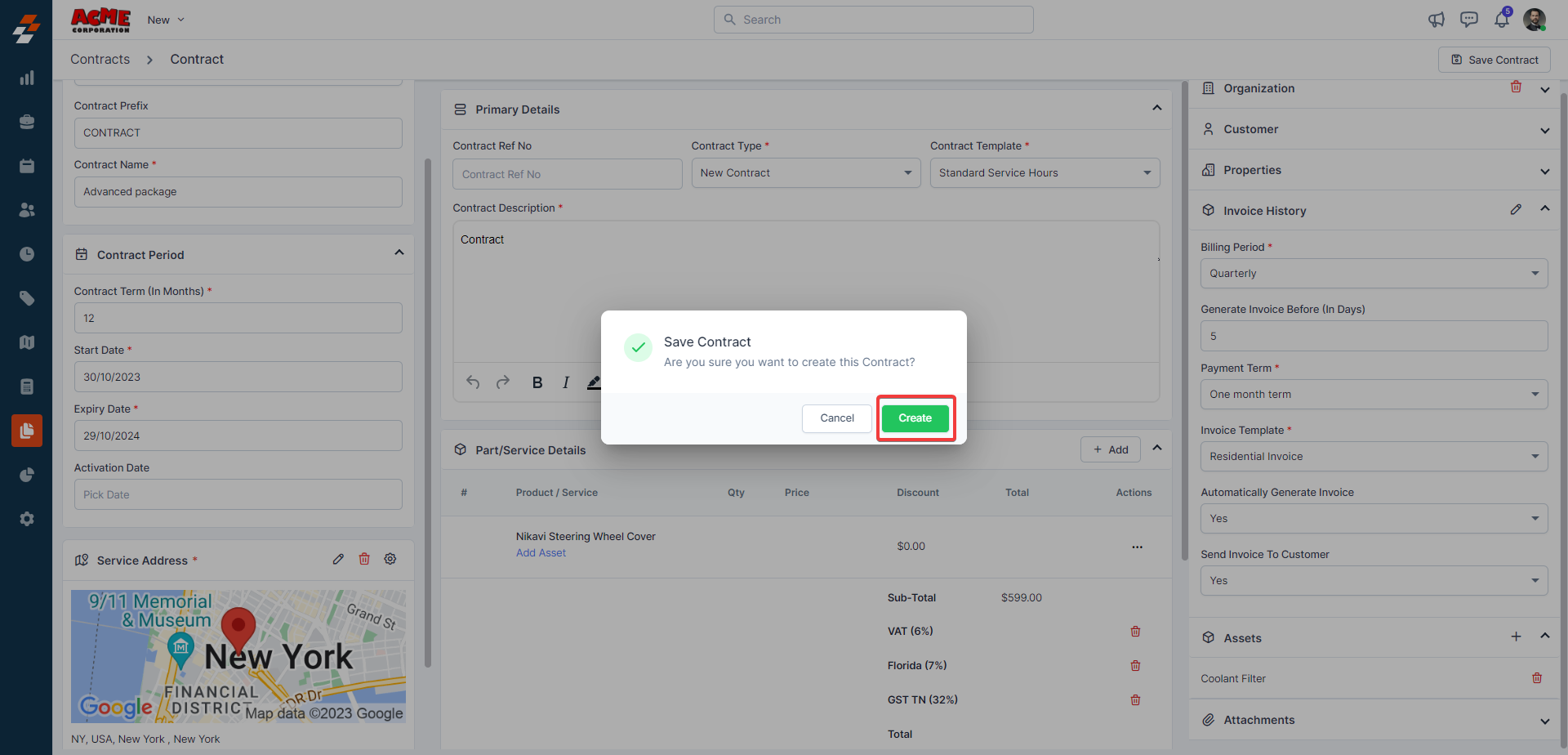Open Service Address settings gear
The width and height of the screenshot is (1568, 755).
390,560
